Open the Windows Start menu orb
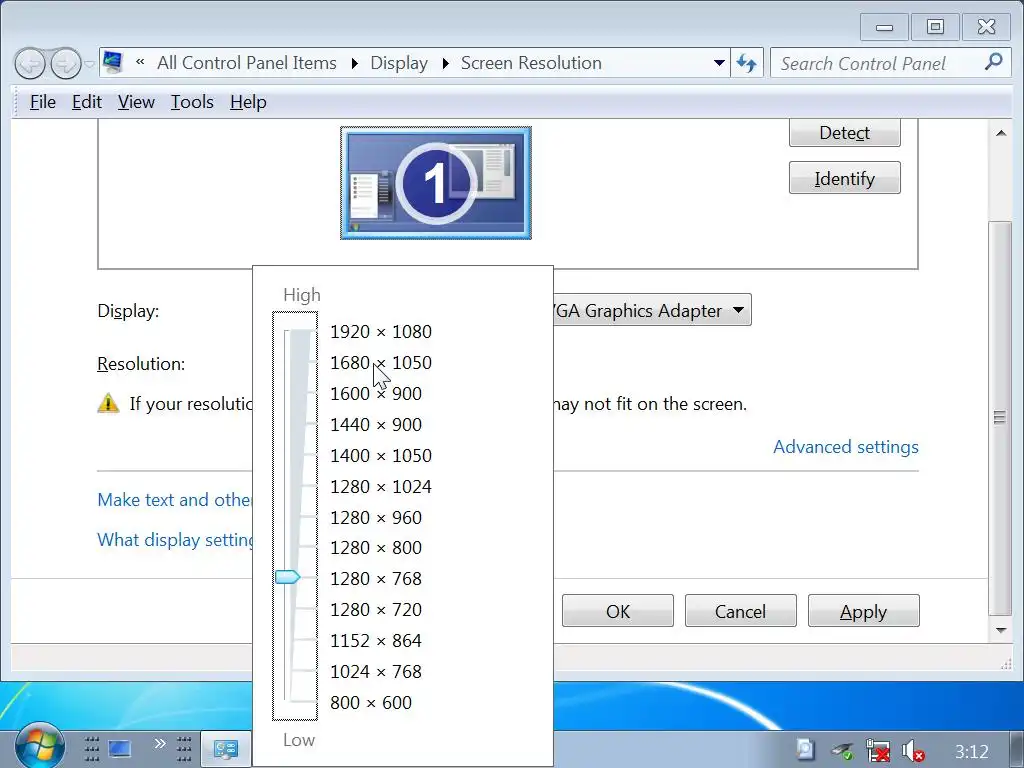The image size is (1024, 768). click(x=39, y=746)
